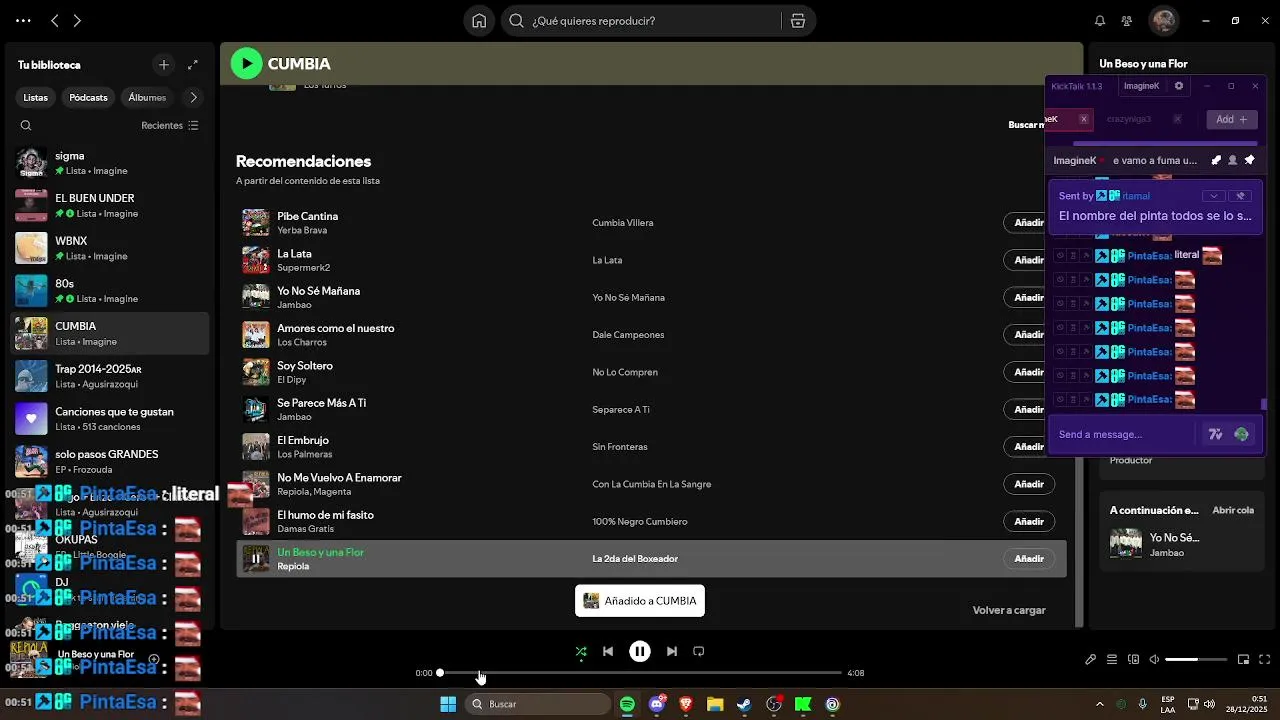Select the Podcasts filter chip
This screenshot has height=720, width=1280.
point(88,97)
